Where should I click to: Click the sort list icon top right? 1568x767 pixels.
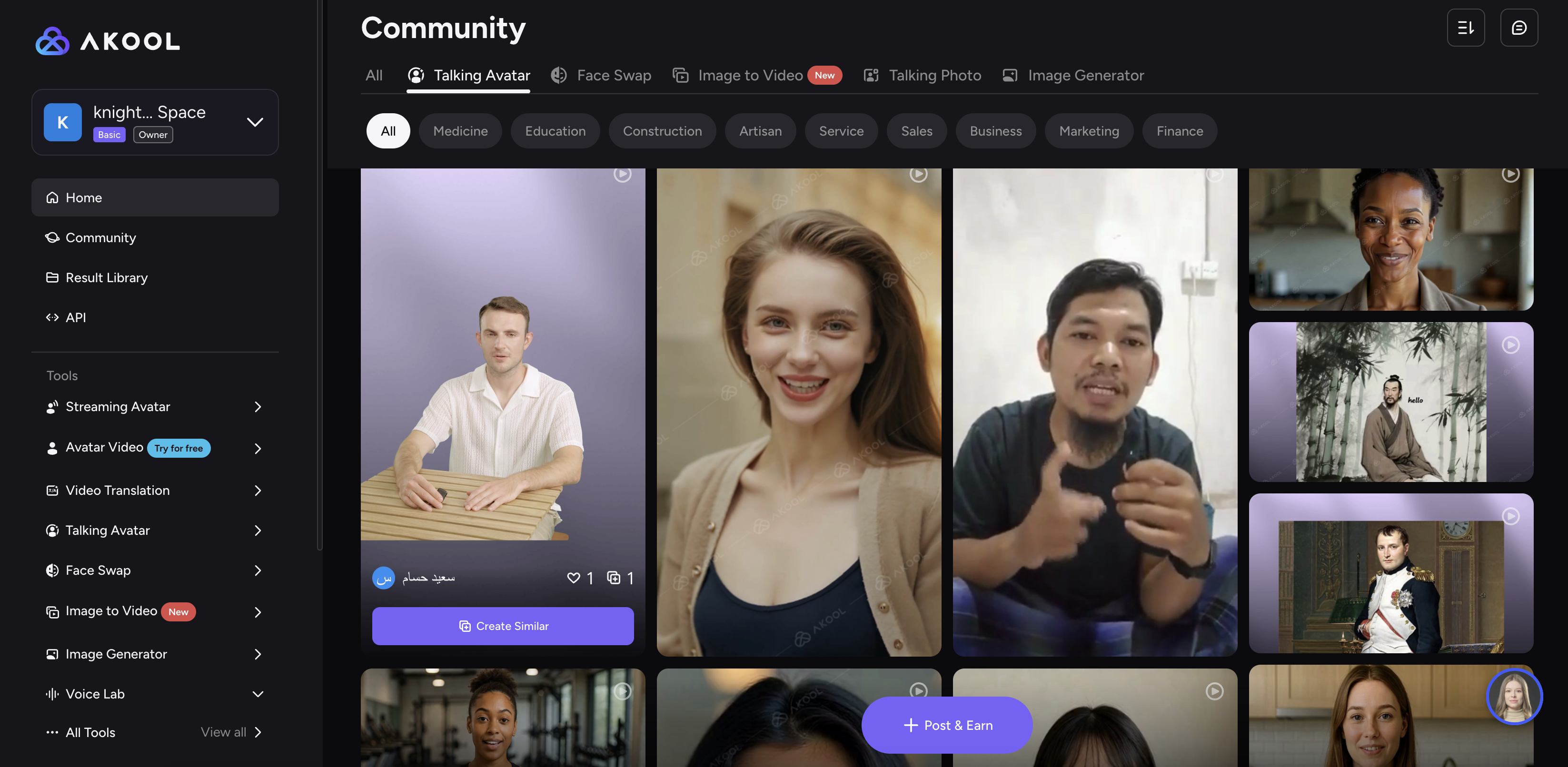[x=1465, y=28]
